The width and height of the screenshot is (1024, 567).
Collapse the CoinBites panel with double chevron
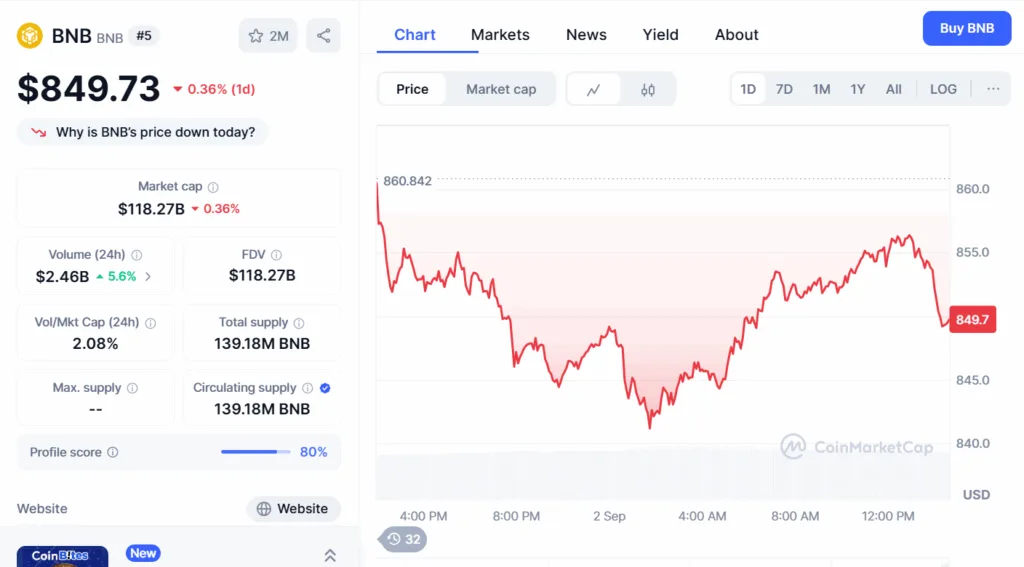(x=330, y=555)
